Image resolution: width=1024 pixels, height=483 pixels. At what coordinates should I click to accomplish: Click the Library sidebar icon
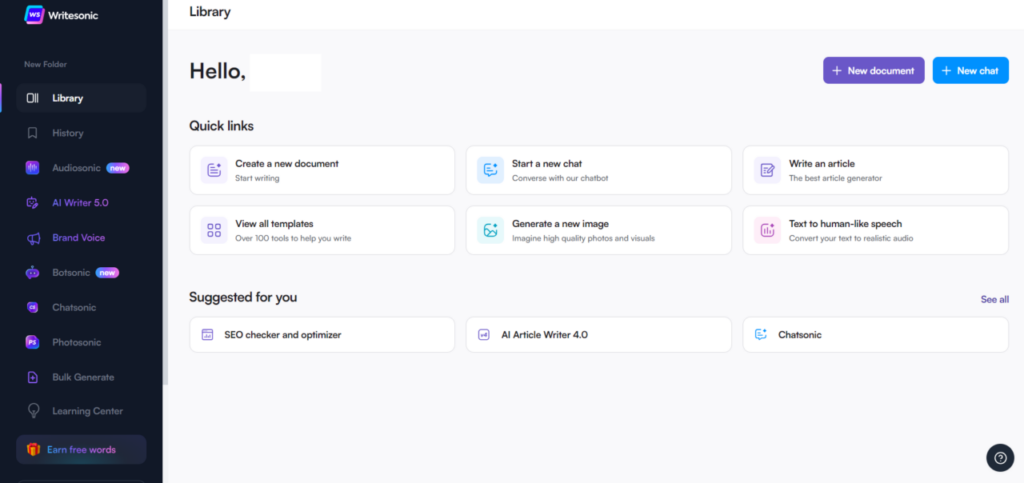point(33,98)
